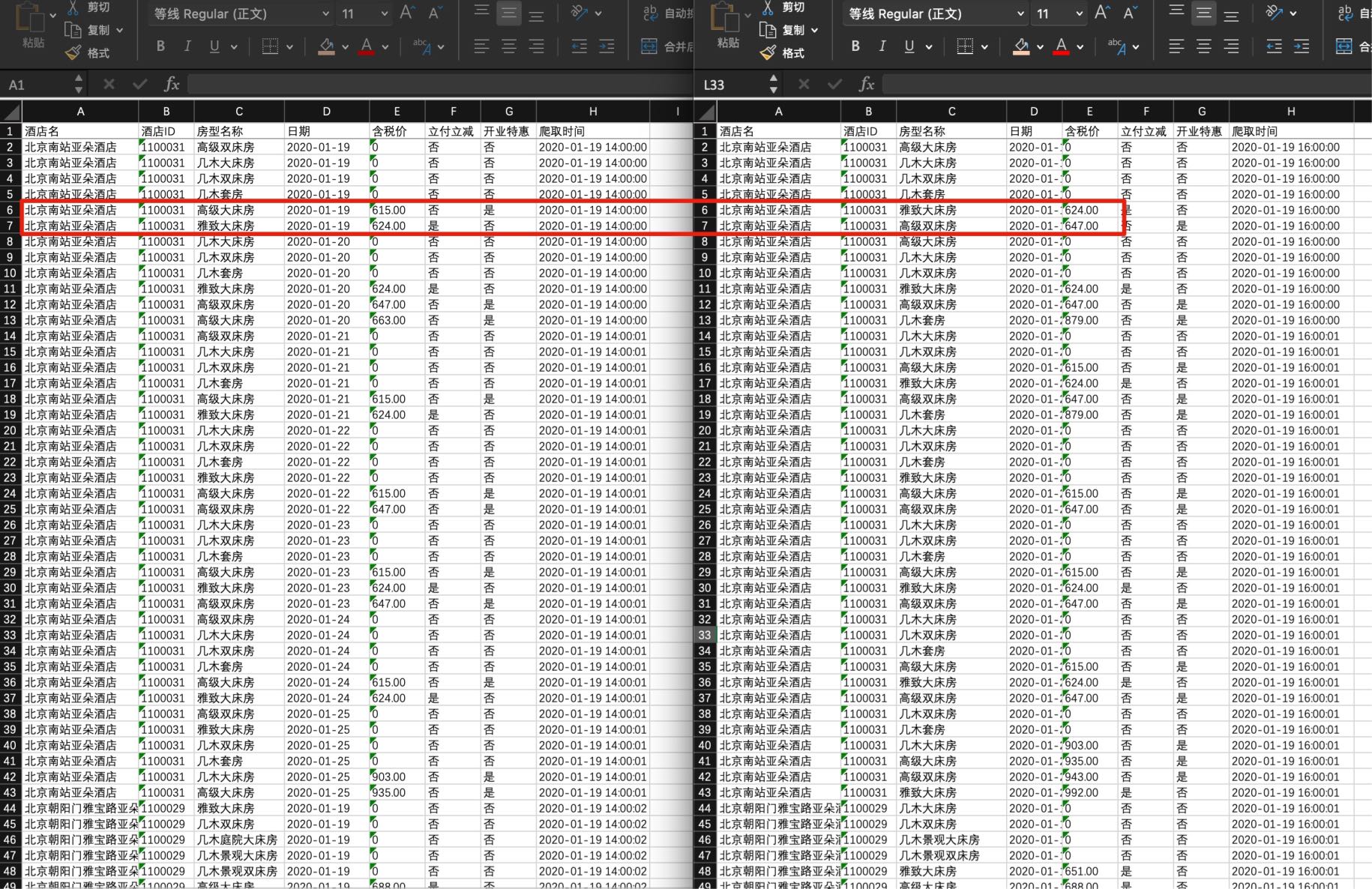Click the merge cells icon in left window
Viewport: 1372px width, 889px height.
[649, 46]
